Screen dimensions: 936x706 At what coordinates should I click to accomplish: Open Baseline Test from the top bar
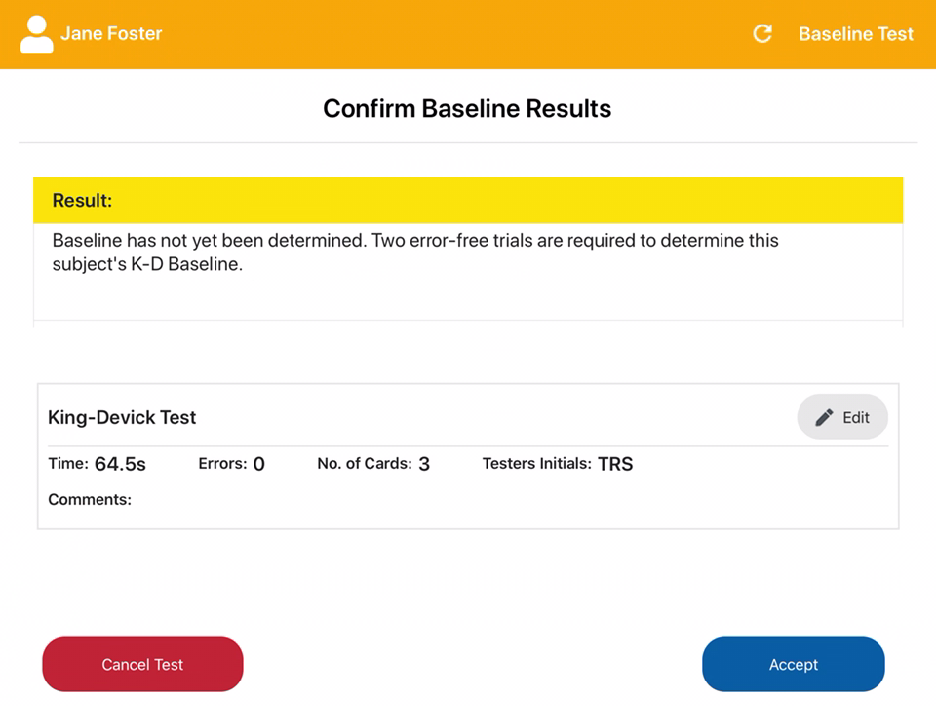point(856,33)
